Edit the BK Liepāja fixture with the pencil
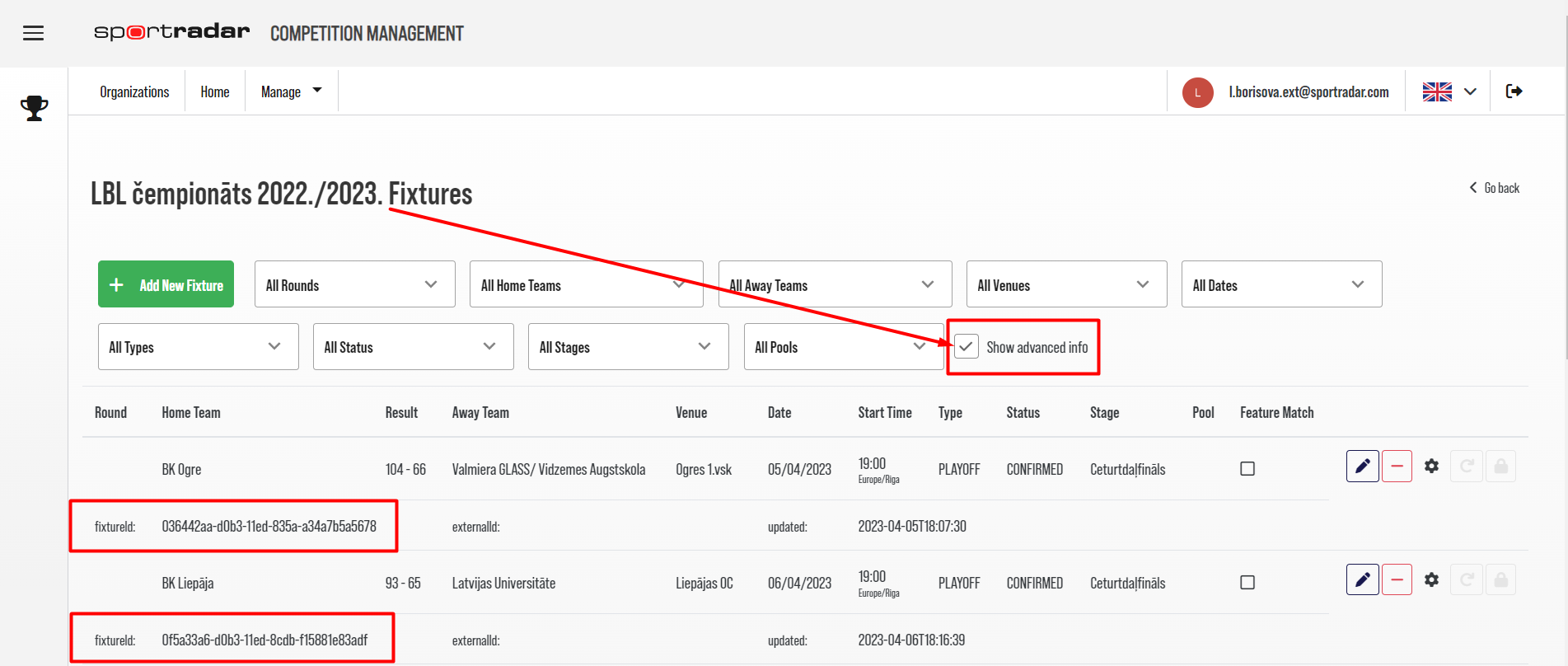Screen dimensions: 1568x666 coord(1362,580)
